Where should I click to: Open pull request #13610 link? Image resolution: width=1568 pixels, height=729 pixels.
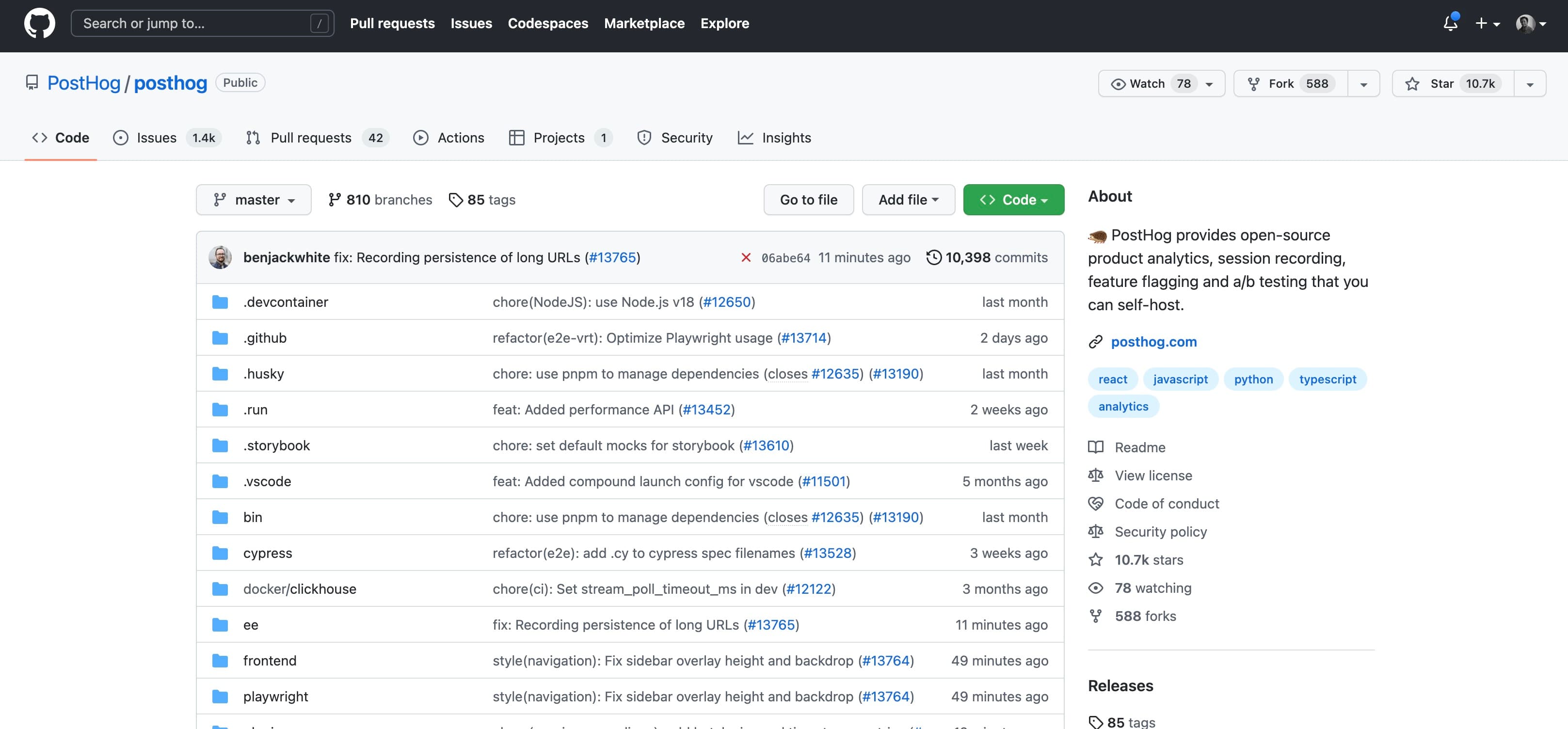[766, 445]
